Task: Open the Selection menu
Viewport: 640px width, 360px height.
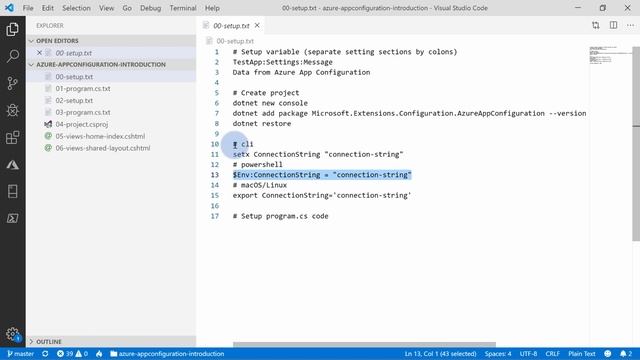Action: click(76, 8)
